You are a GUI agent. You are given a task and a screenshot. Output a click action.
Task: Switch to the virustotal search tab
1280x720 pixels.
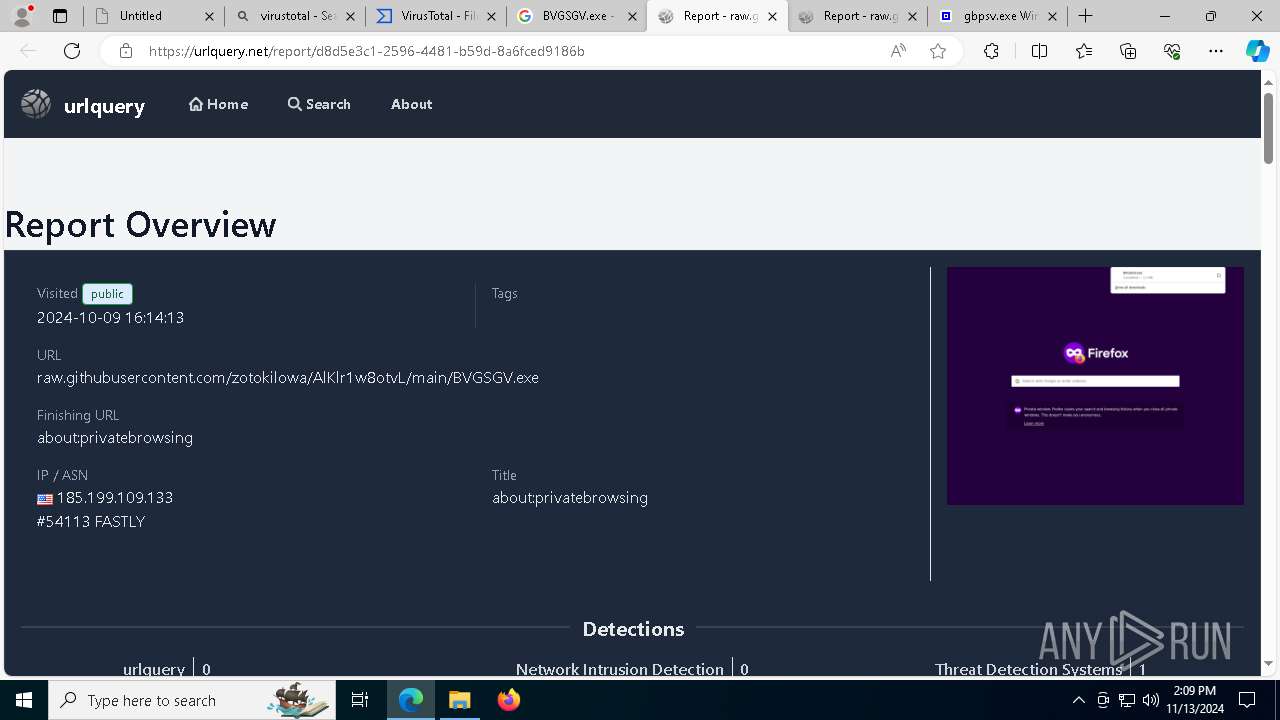point(295,16)
